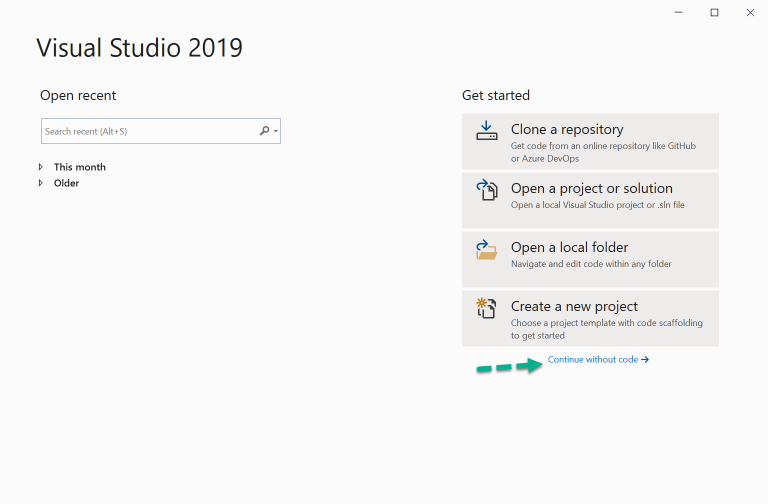Follow the Continue without code link

click(598, 360)
